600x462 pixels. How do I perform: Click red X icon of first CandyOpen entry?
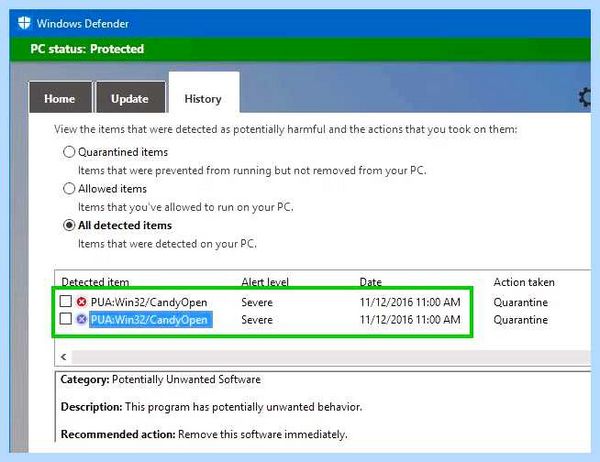tap(82, 302)
